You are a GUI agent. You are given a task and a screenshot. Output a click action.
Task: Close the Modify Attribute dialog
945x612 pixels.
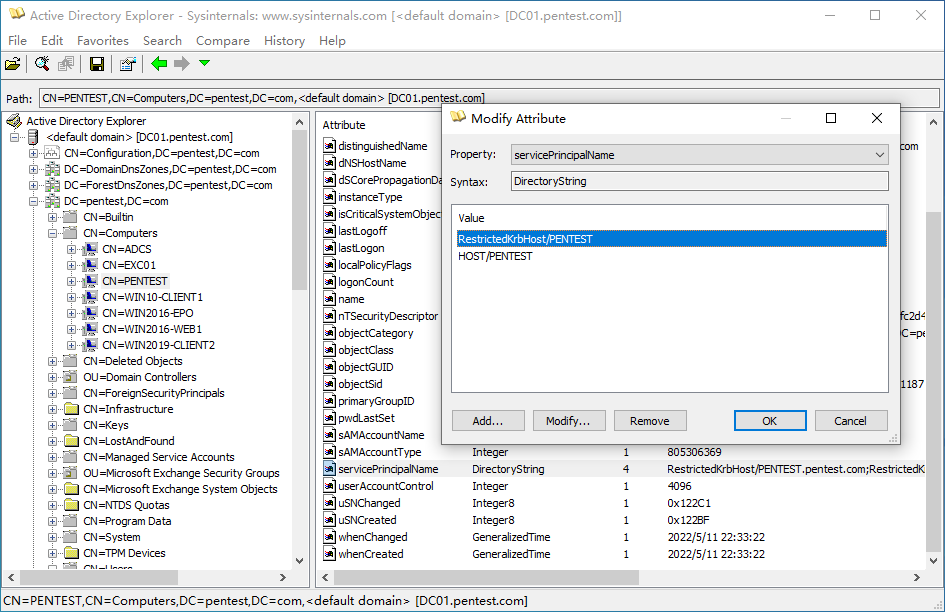point(877,118)
